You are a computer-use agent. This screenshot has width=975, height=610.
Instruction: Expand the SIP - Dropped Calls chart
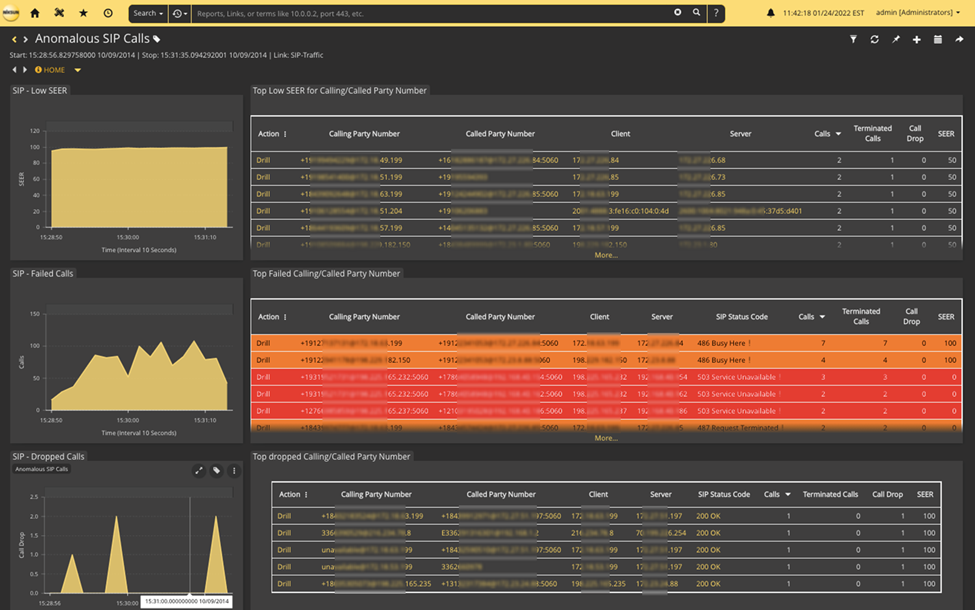pyautogui.click(x=199, y=470)
